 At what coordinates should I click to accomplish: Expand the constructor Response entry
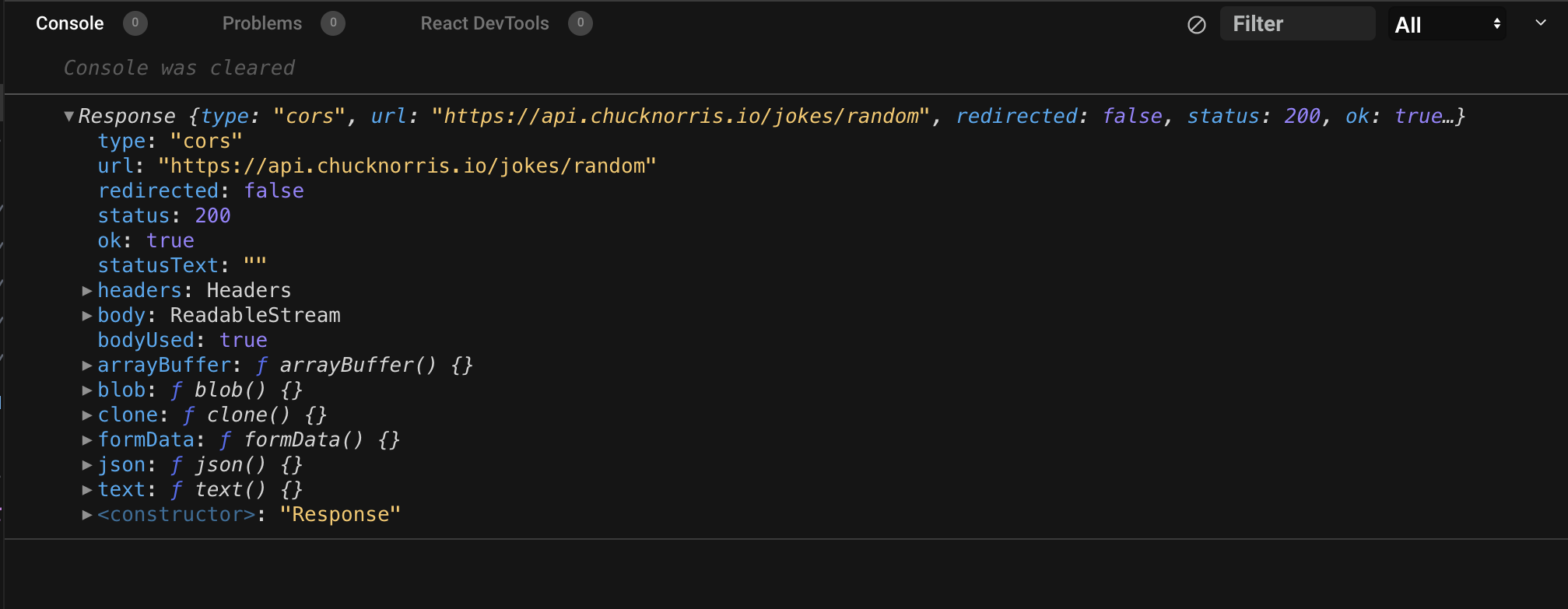(x=87, y=515)
